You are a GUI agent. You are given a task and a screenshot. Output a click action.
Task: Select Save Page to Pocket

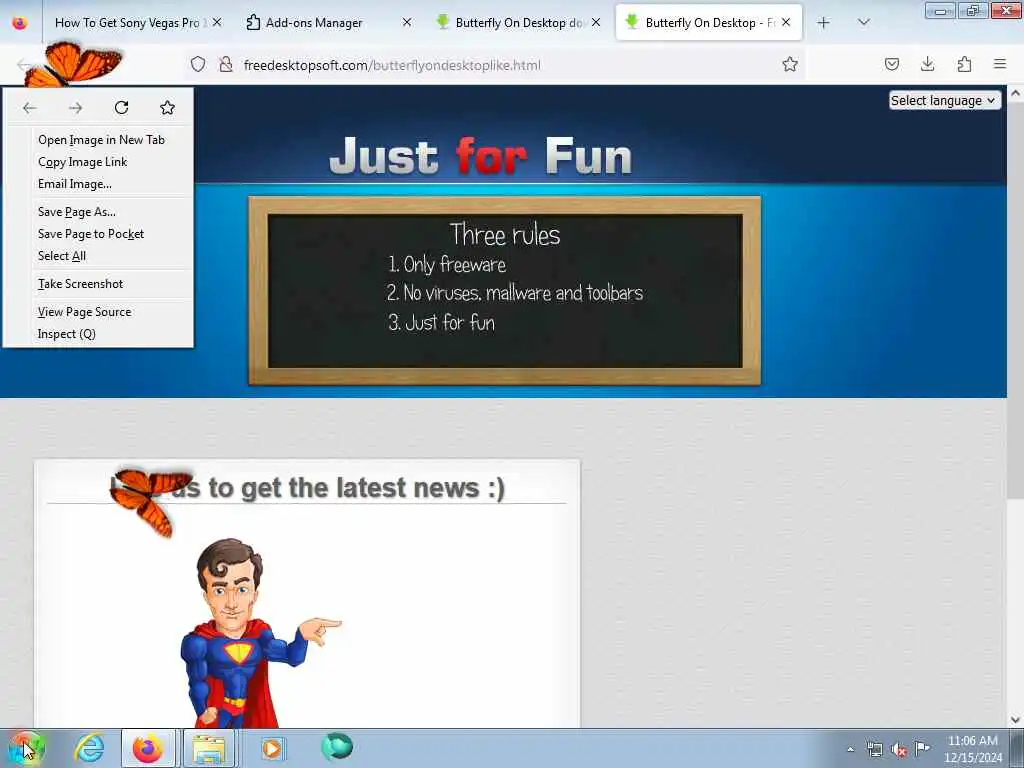point(91,234)
